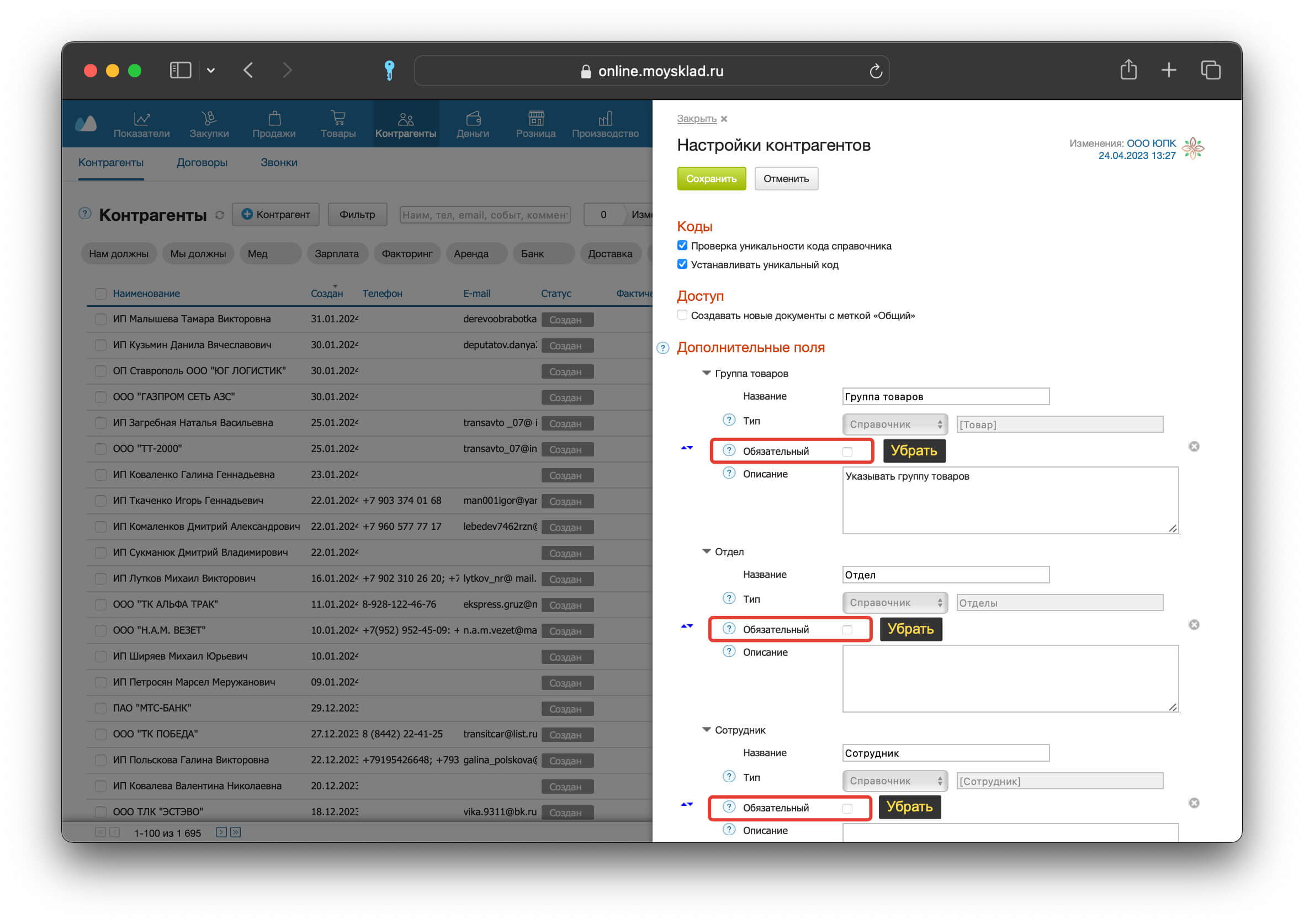The image size is (1304, 924).
Task: Enable Создавать новые документы с меткой «Общий»
Action: pos(682,315)
